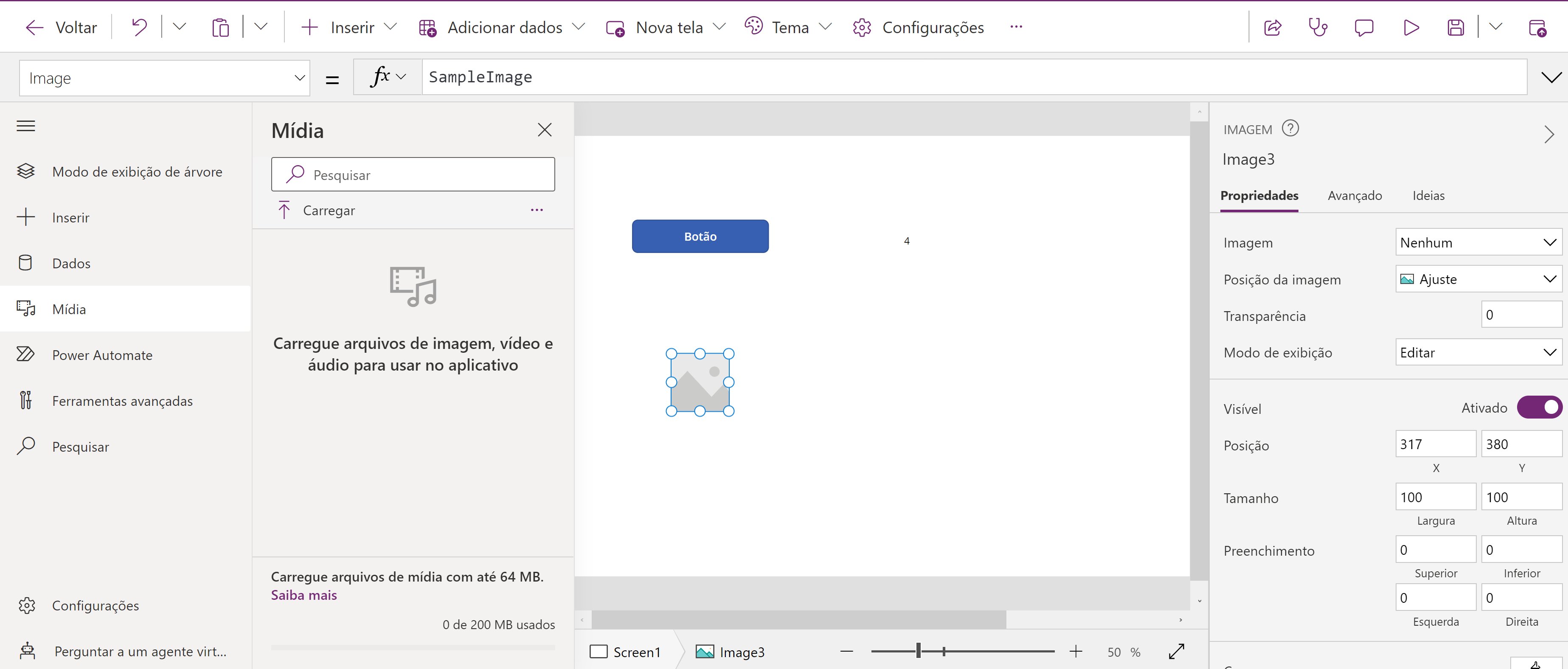
Task: Click the Altura size field
Action: (x=1521, y=497)
